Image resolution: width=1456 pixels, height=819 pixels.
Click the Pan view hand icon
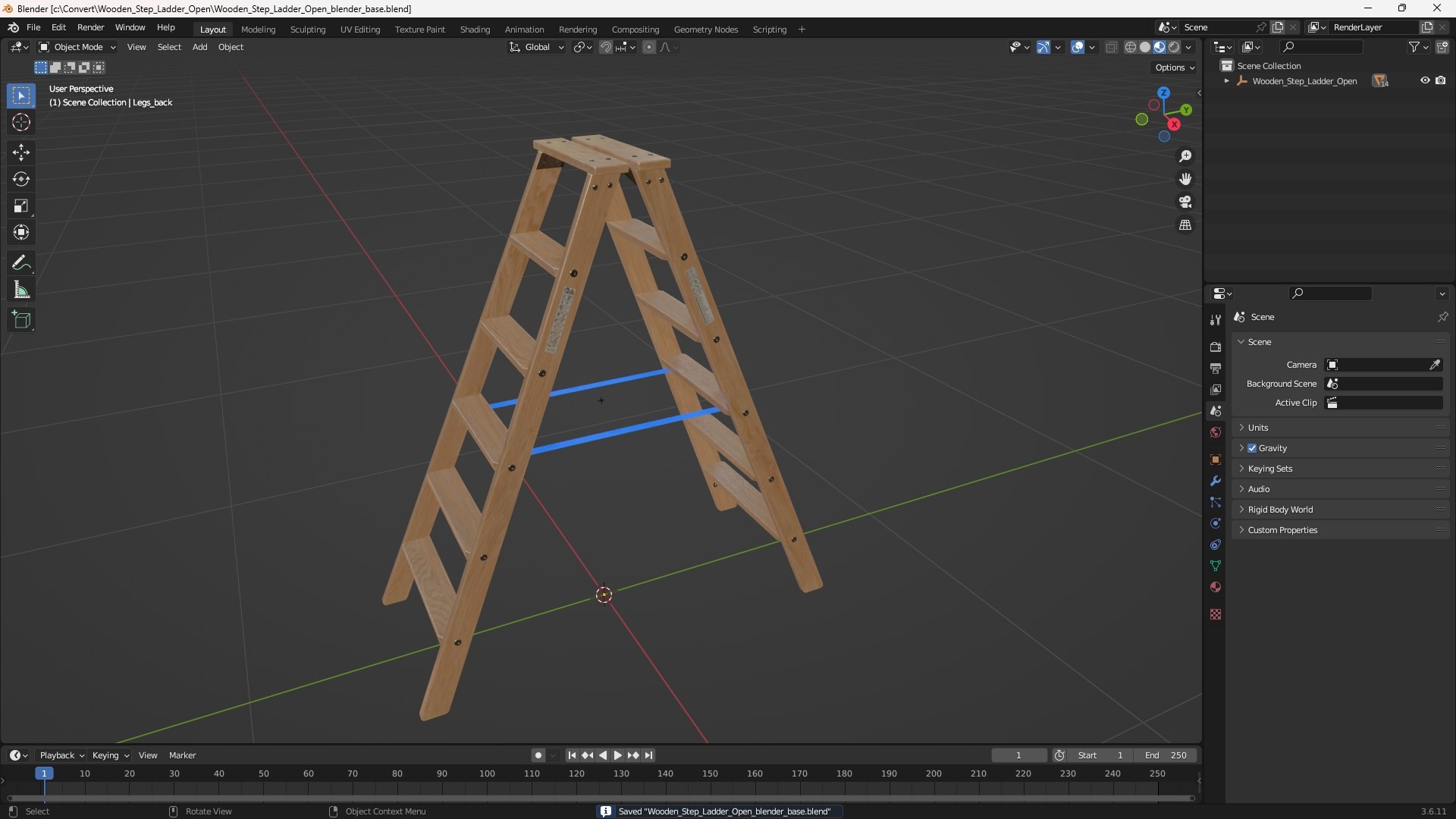(x=1185, y=179)
